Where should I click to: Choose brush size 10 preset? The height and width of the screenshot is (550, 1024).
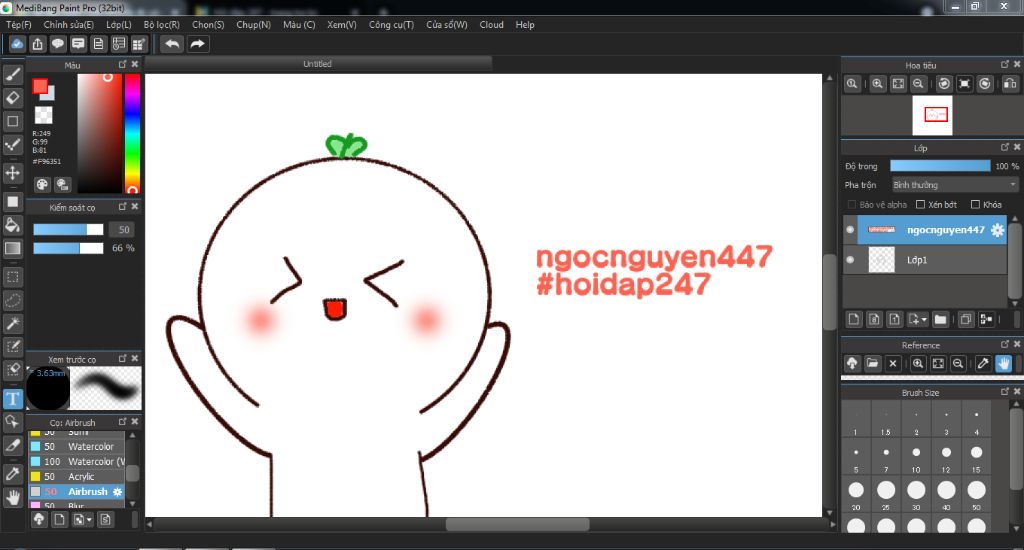tap(916, 457)
